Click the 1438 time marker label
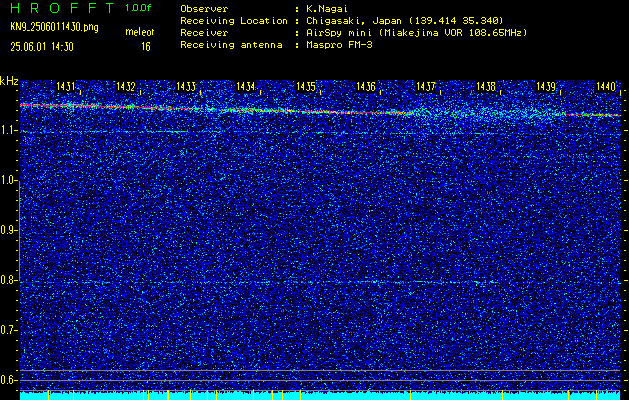This screenshot has height=400, width=629. point(486,86)
